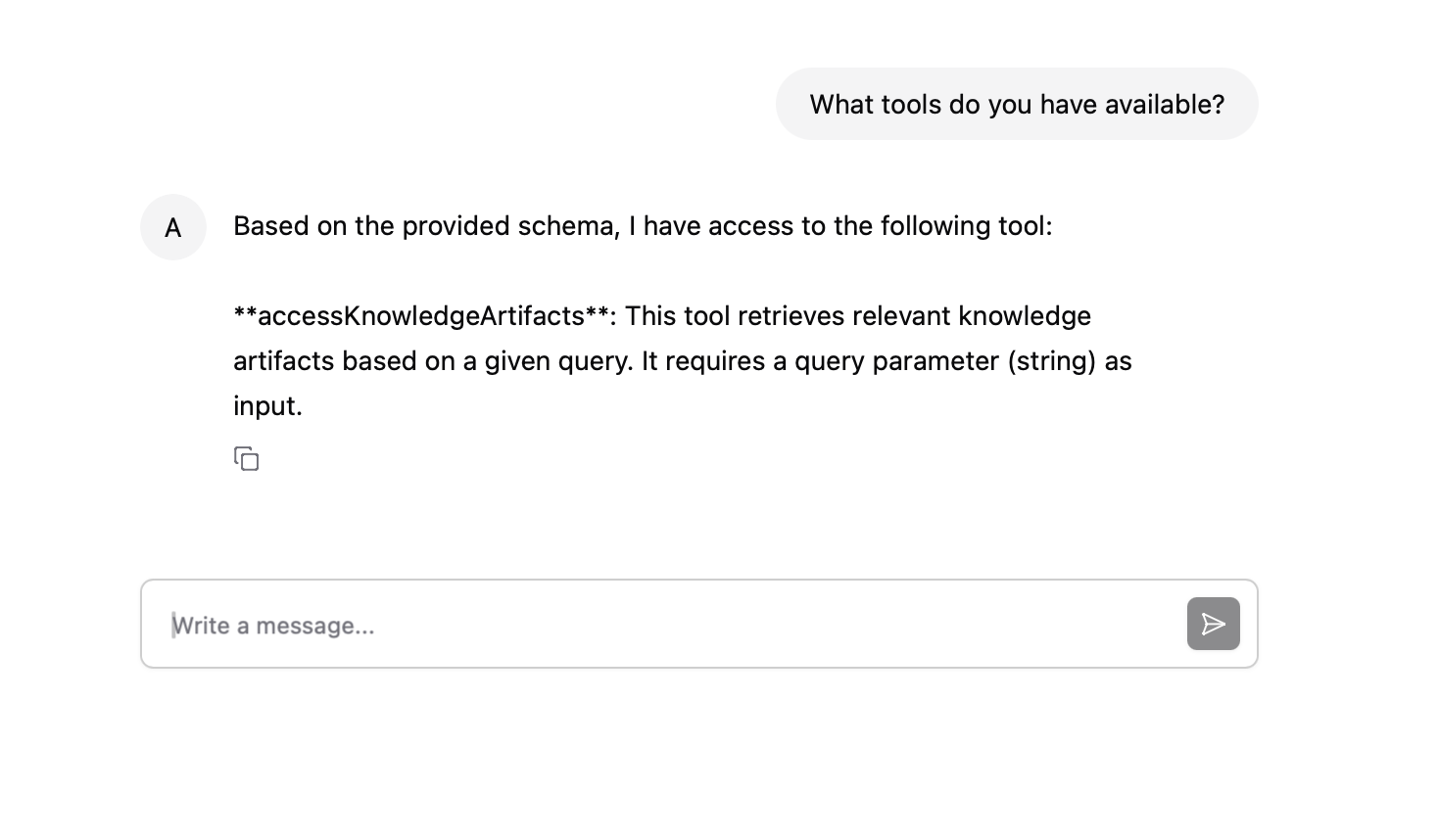Click the word "schema," in the response
Viewport: 1438px width, 840px height.
(569, 226)
